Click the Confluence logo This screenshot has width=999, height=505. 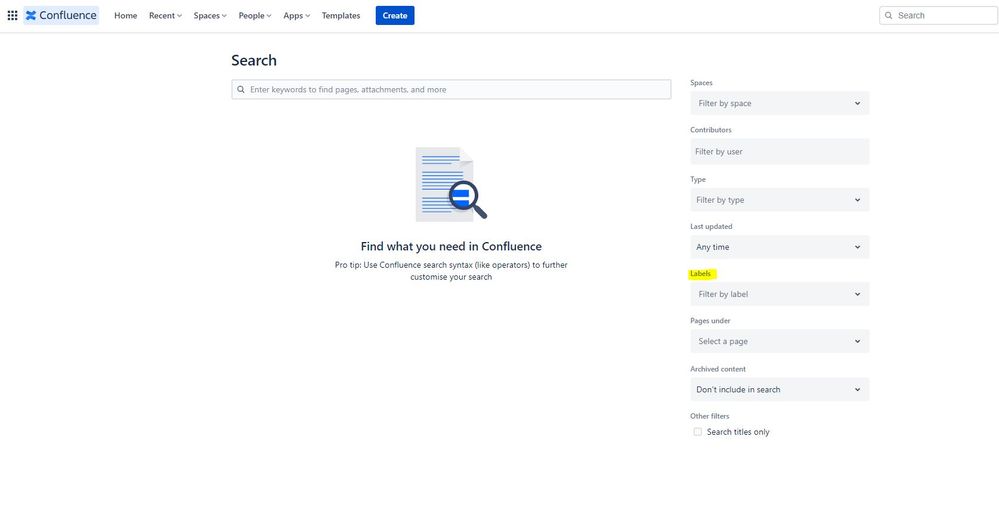click(61, 15)
